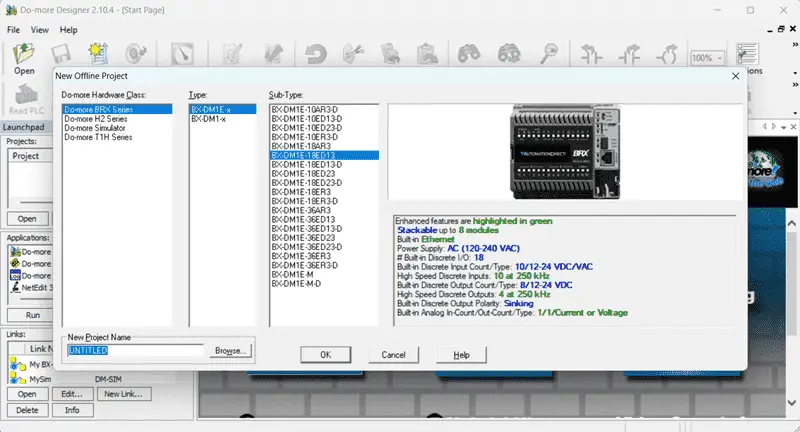Click the Write PLC disc-and-arrow toolbar icon
The width and height of the screenshot is (800, 432).
pos(136,54)
